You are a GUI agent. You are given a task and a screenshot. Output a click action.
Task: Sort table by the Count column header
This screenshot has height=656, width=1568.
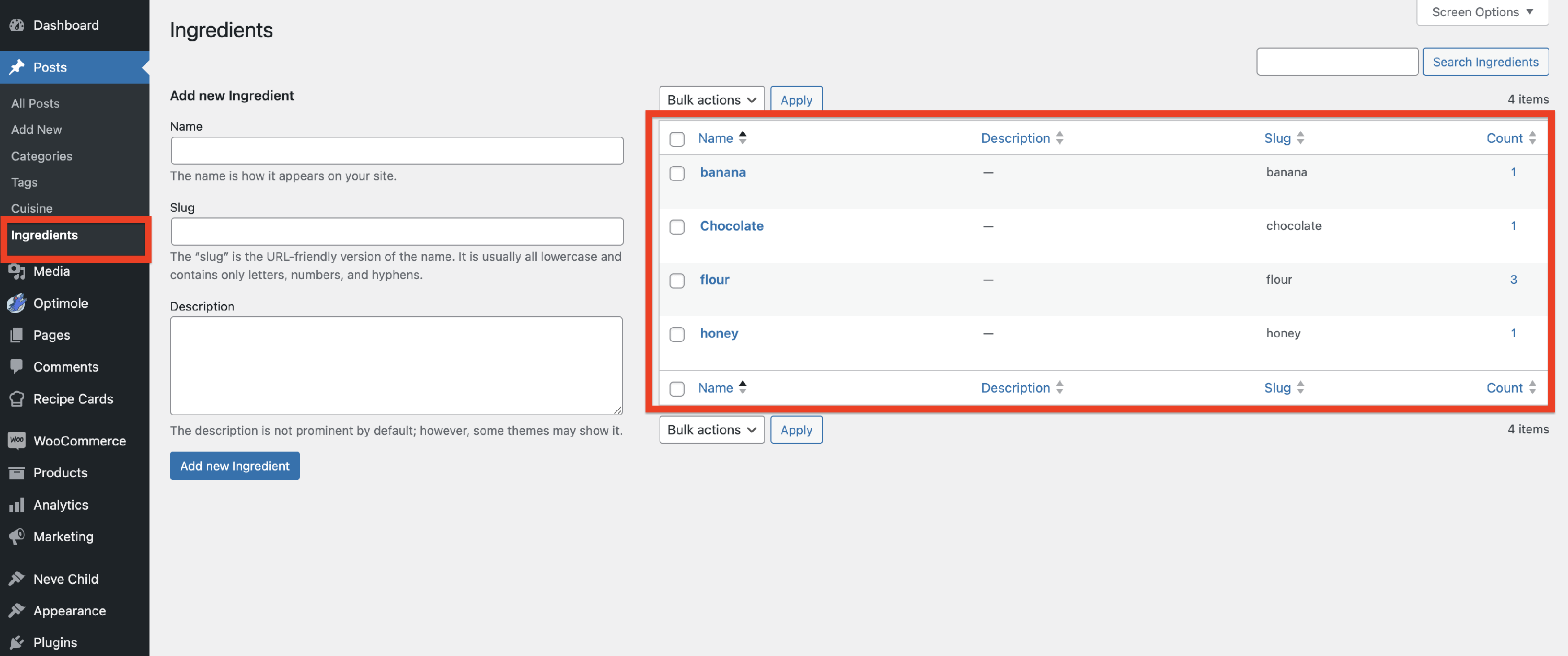[1504, 138]
